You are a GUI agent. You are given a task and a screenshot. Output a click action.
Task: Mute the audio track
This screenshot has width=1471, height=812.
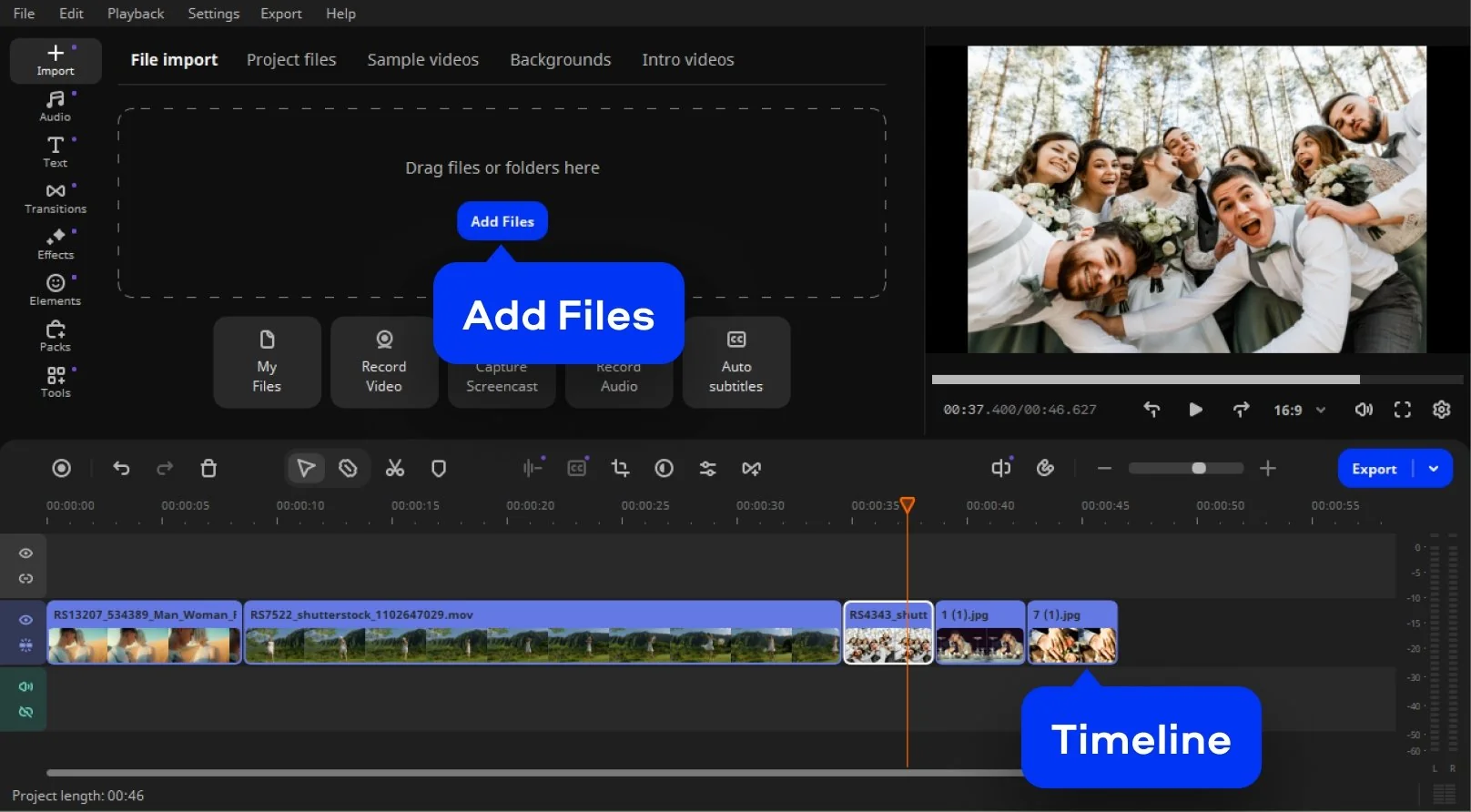[25, 686]
